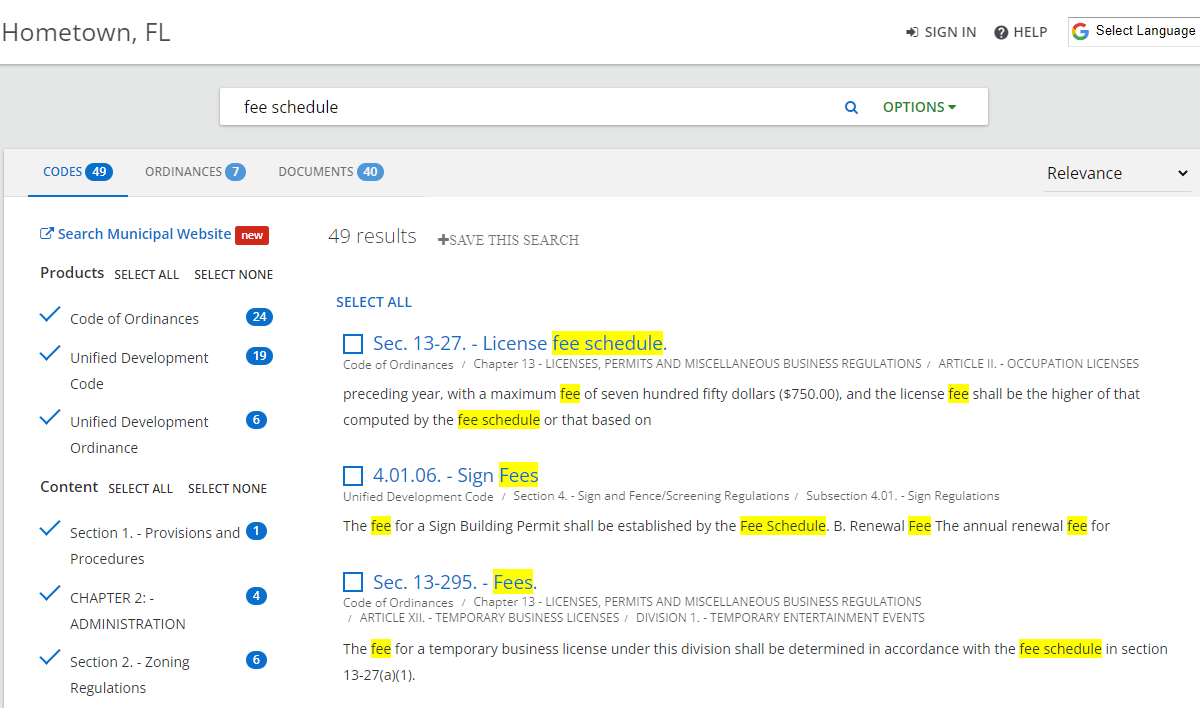Check the box for 4.01.06 Sign Fees
Viewport: 1200px width, 708px height.
pos(353,476)
